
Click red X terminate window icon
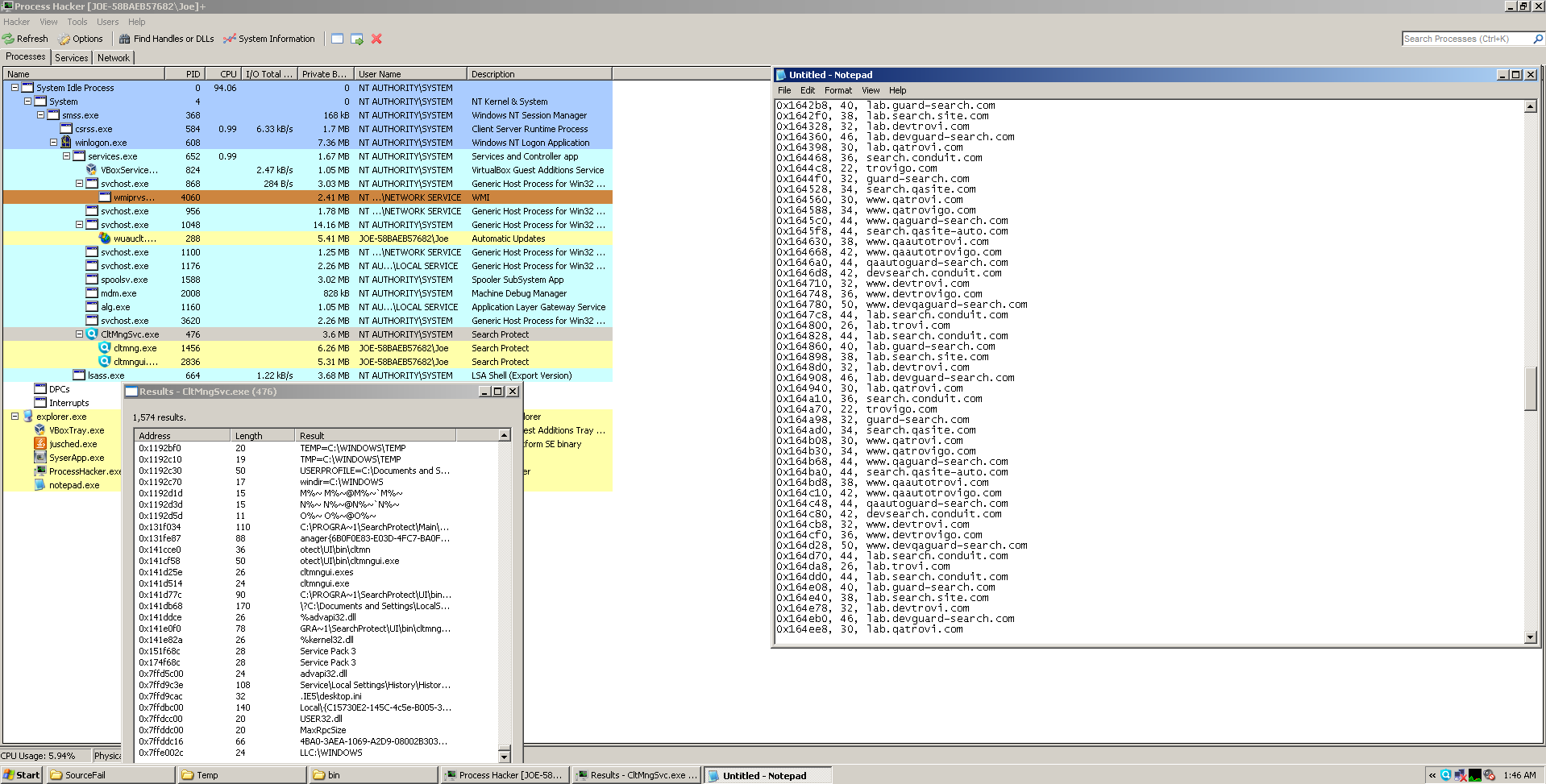[x=376, y=39]
